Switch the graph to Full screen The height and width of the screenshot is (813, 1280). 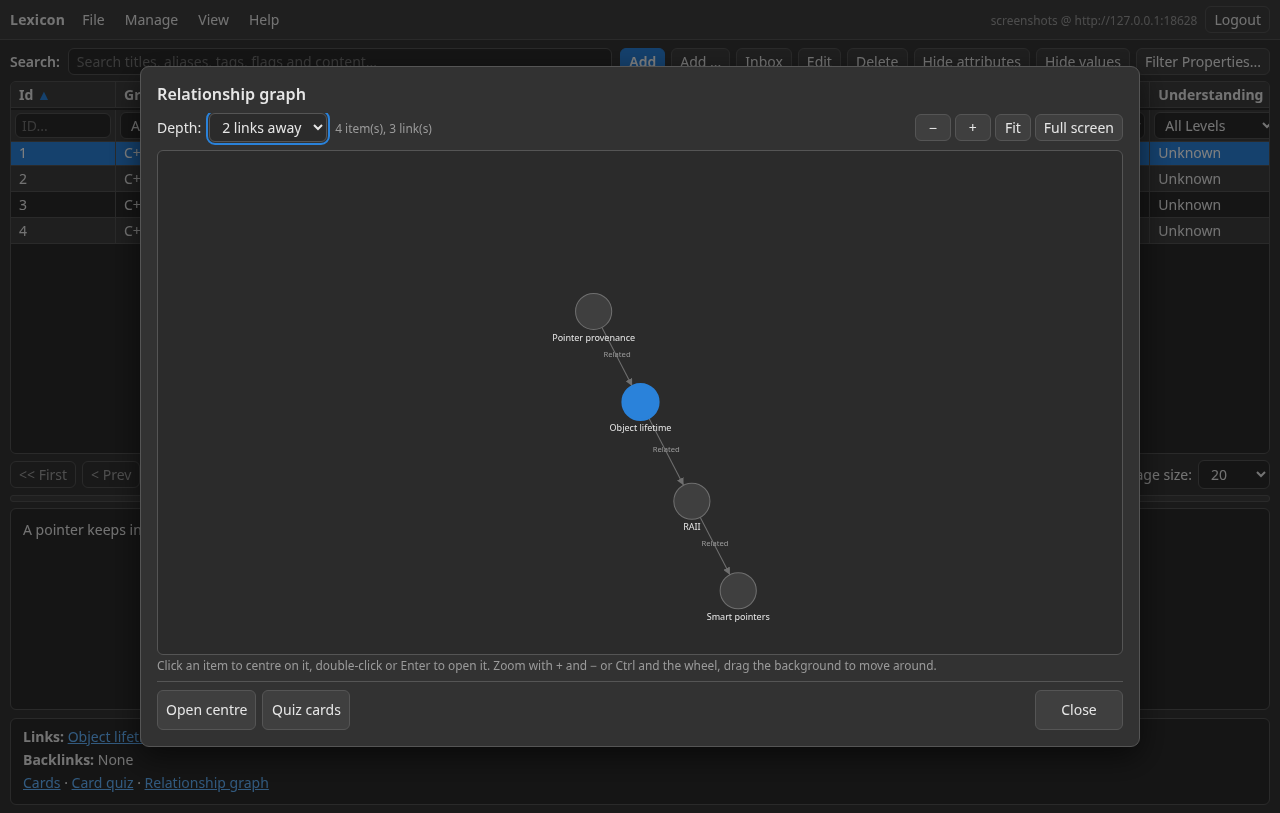tap(1079, 128)
